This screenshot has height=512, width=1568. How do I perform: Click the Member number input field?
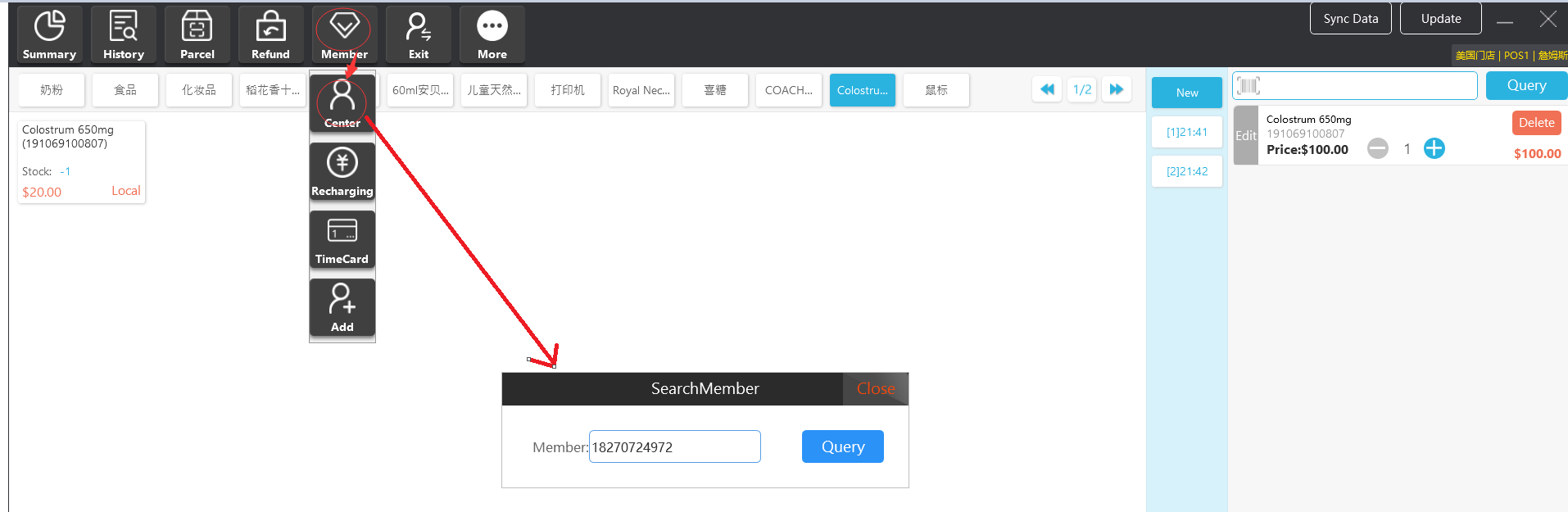[x=674, y=446]
